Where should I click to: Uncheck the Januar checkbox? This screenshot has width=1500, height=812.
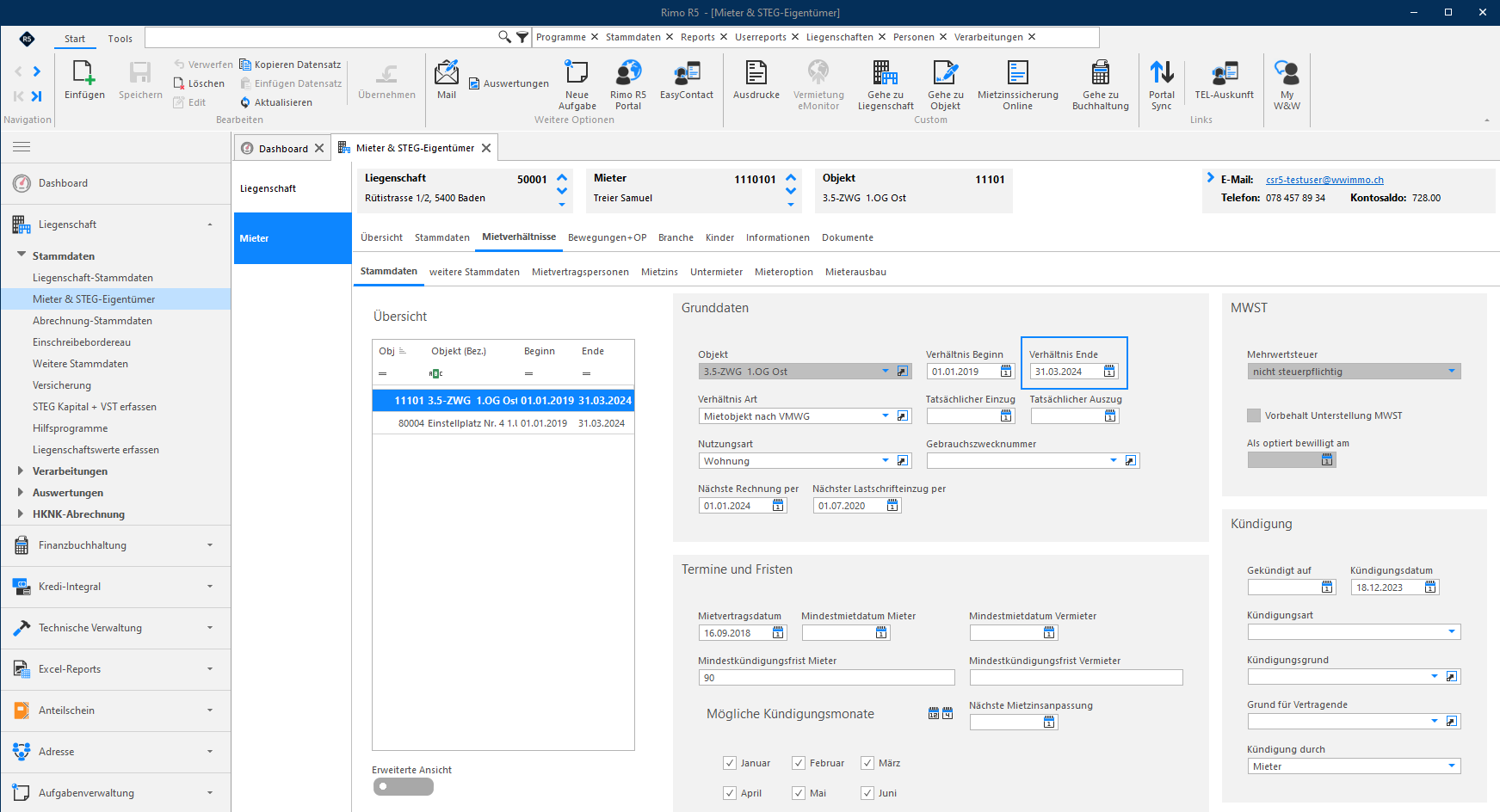[730, 763]
